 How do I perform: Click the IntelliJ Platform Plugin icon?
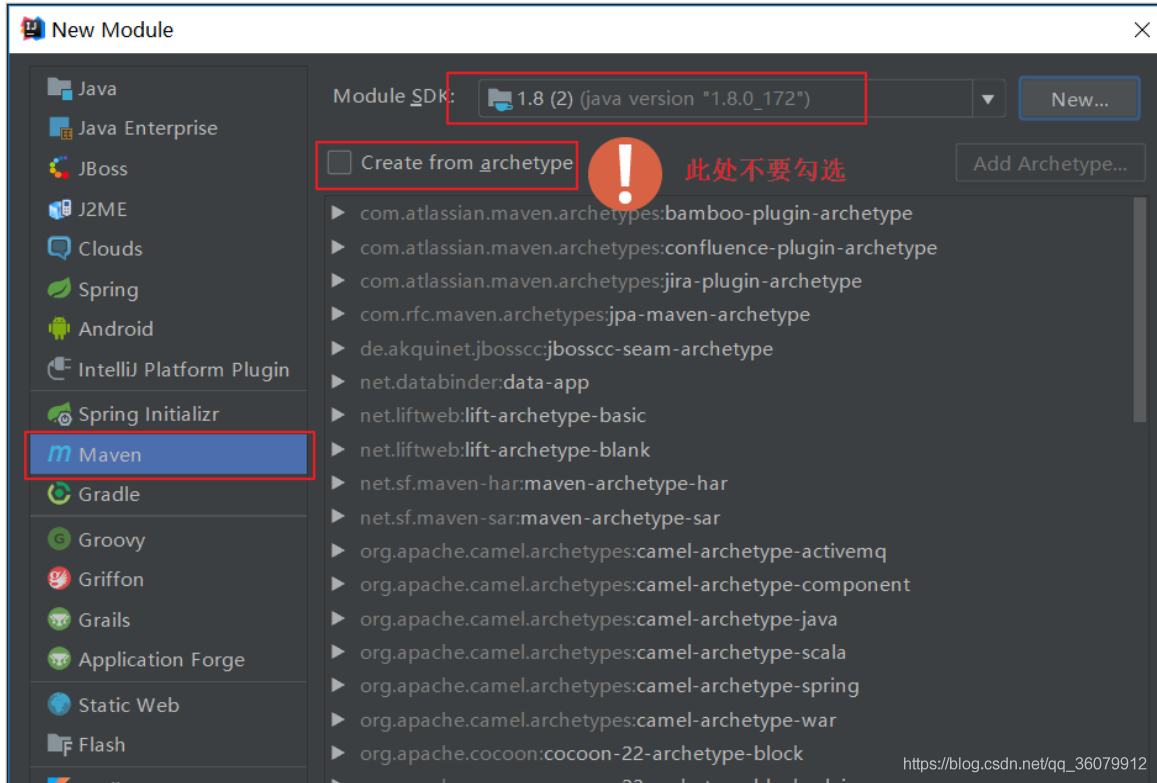[x=59, y=369]
